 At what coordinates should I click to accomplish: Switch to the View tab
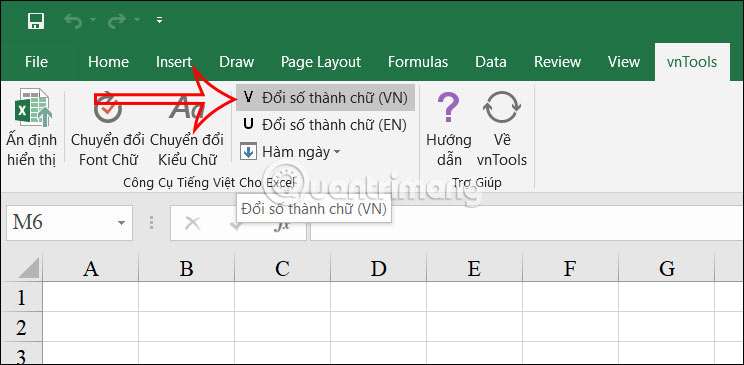tap(623, 62)
